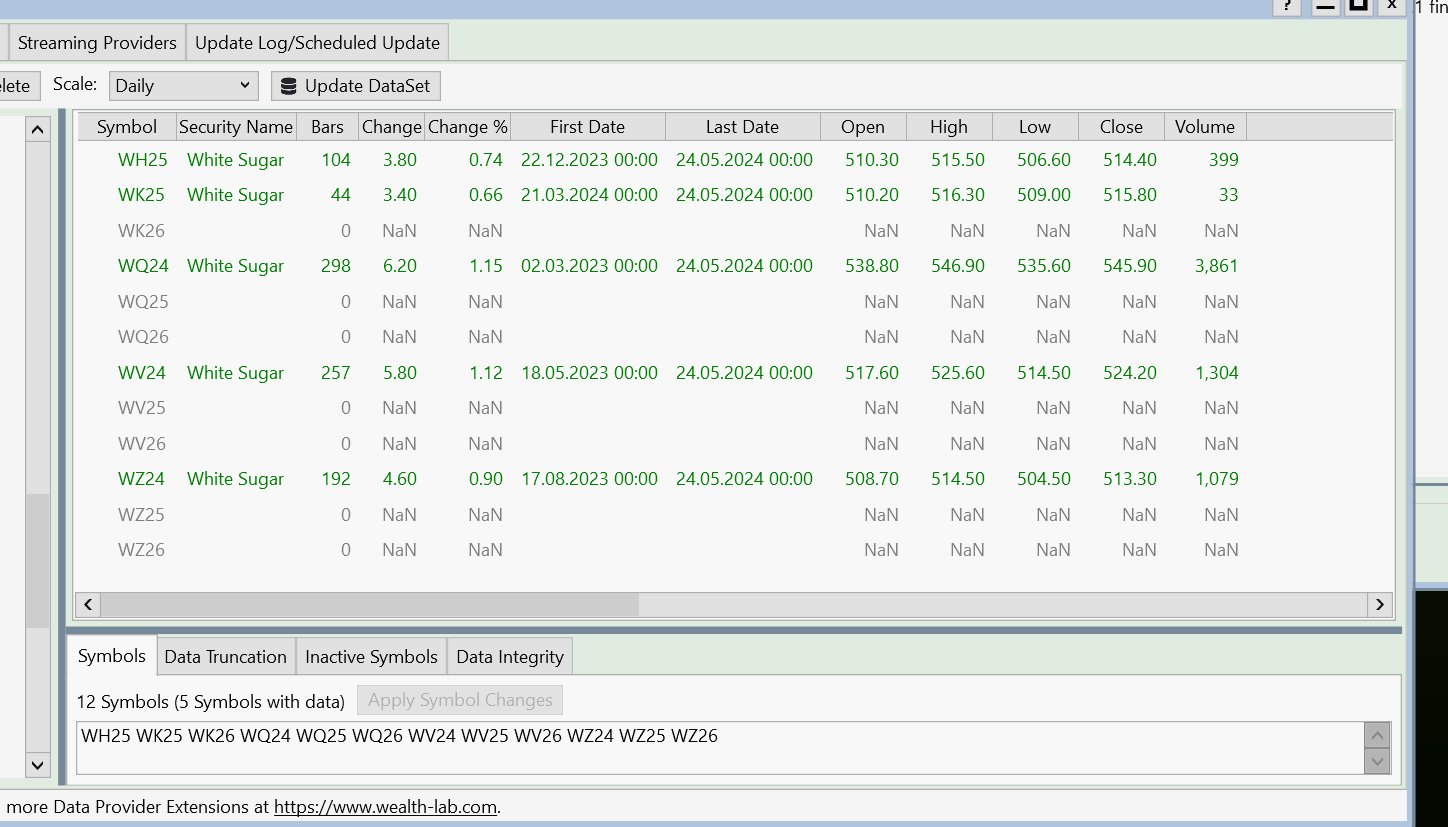This screenshot has height=827, width=1448.
Task: Open the Inactive Symbols tab
Action: click(x=371, y=657)
